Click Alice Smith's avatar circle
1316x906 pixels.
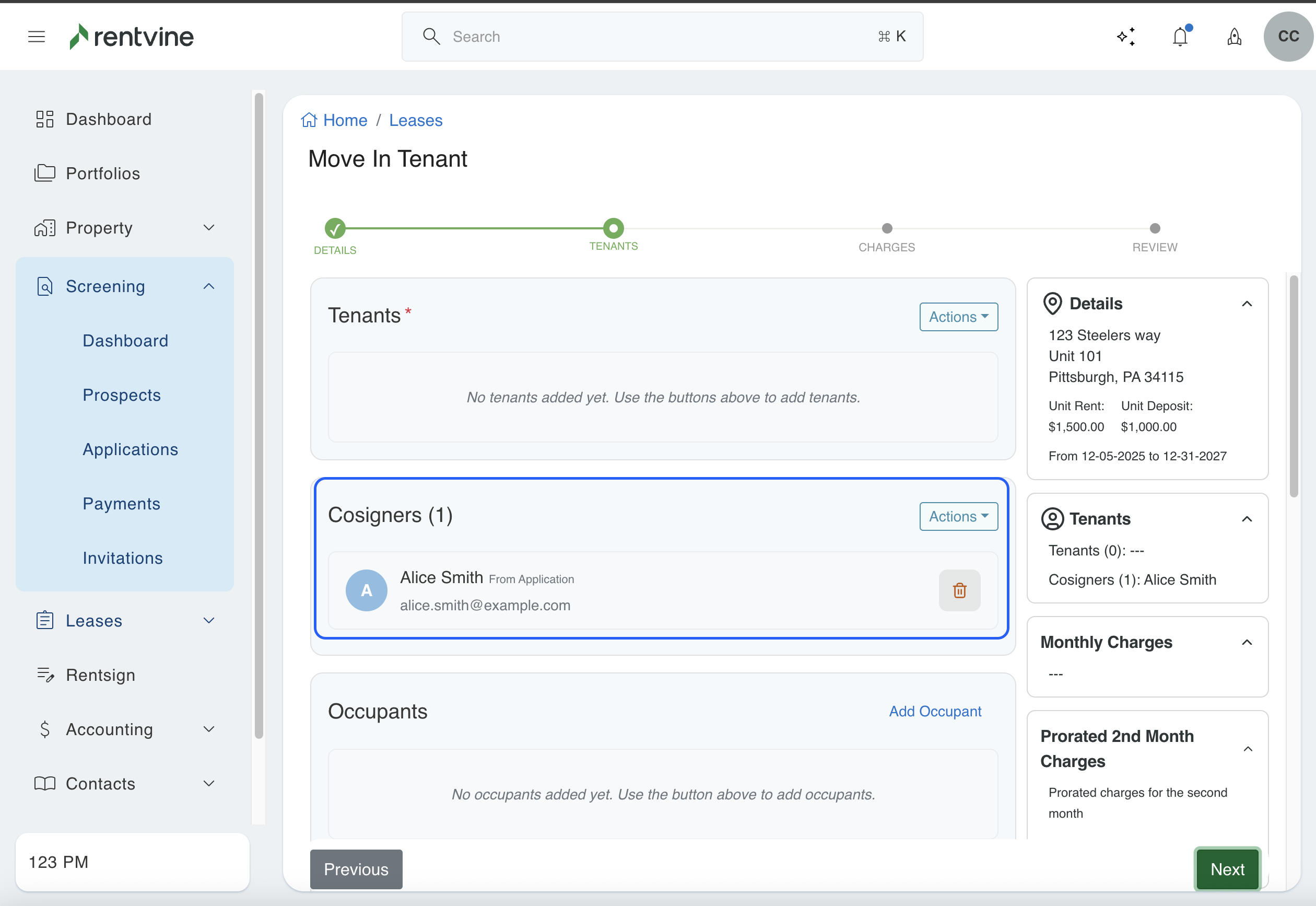pyautogui.click(x=367, y=590)
